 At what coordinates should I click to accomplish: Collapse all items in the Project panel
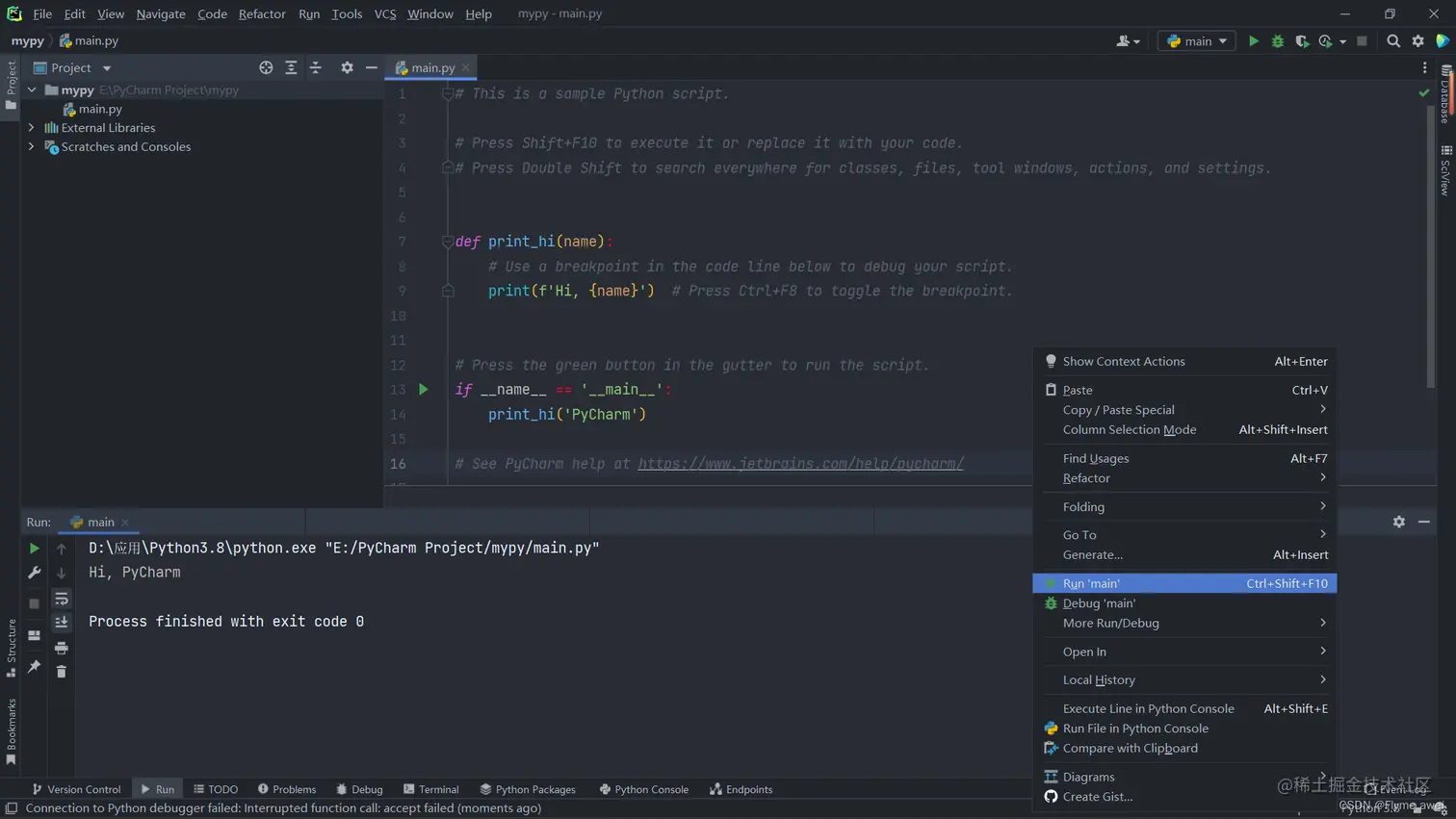tap(316, 67)
